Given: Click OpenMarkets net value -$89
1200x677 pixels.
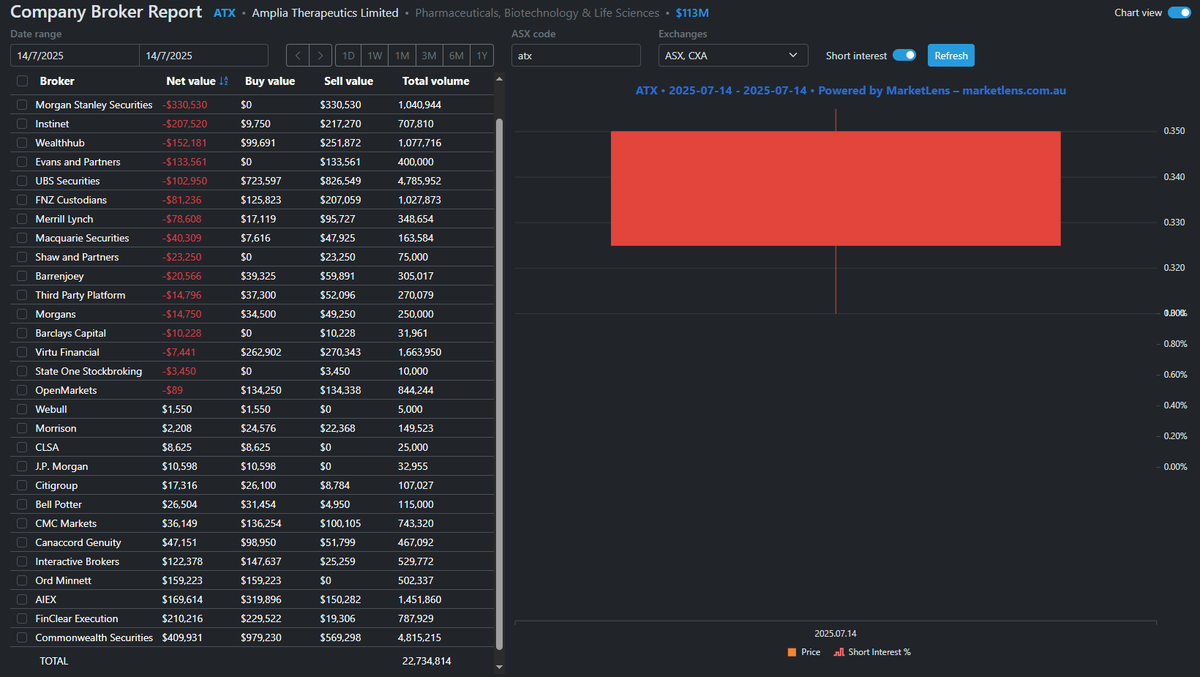Looking at the screenshot, I should 174,390.
